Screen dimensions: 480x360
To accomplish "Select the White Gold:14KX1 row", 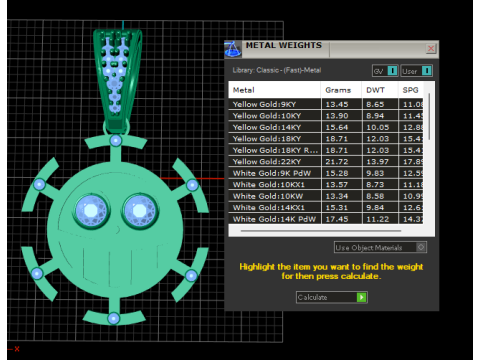I will [x=326, y=208].
